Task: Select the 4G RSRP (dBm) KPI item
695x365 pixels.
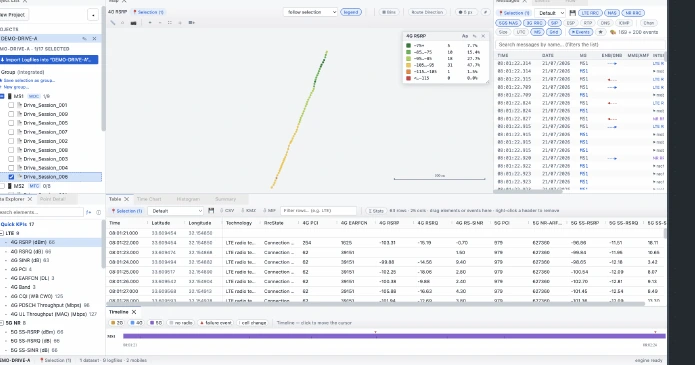Action: point(51,242)
